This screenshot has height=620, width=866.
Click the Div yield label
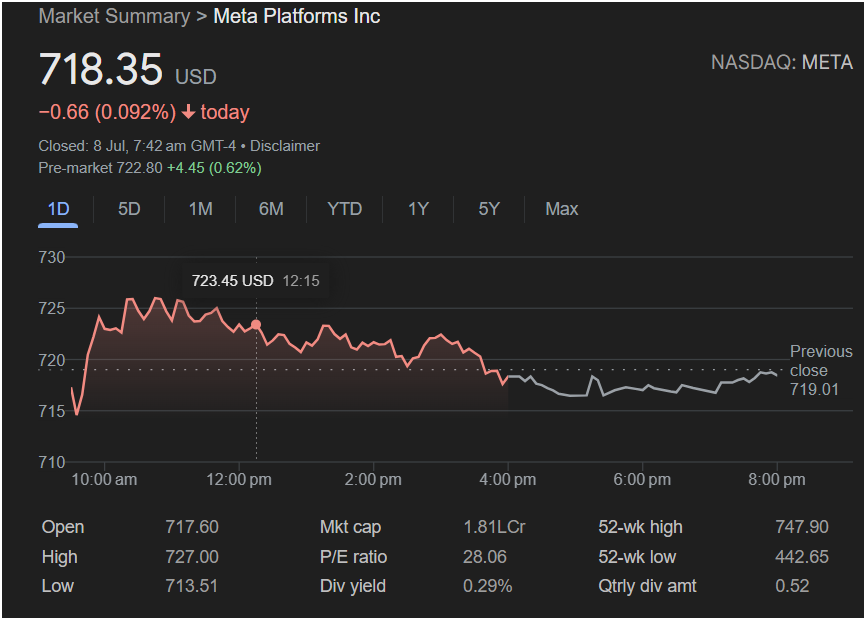click(353, 586)
